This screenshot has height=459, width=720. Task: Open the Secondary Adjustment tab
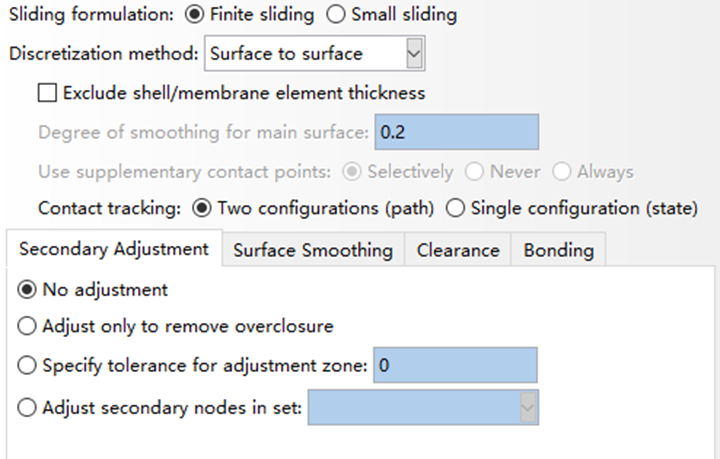click(x=113, y=249)
